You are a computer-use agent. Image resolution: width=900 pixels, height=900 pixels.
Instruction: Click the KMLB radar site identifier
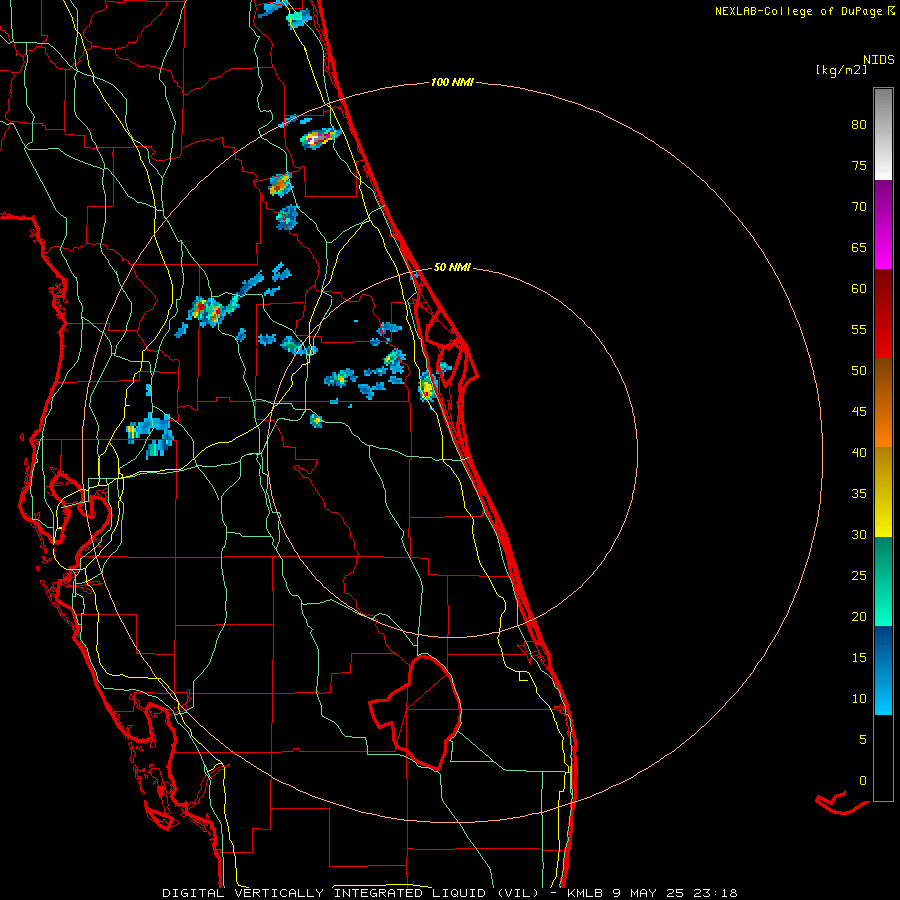(585, 893)
